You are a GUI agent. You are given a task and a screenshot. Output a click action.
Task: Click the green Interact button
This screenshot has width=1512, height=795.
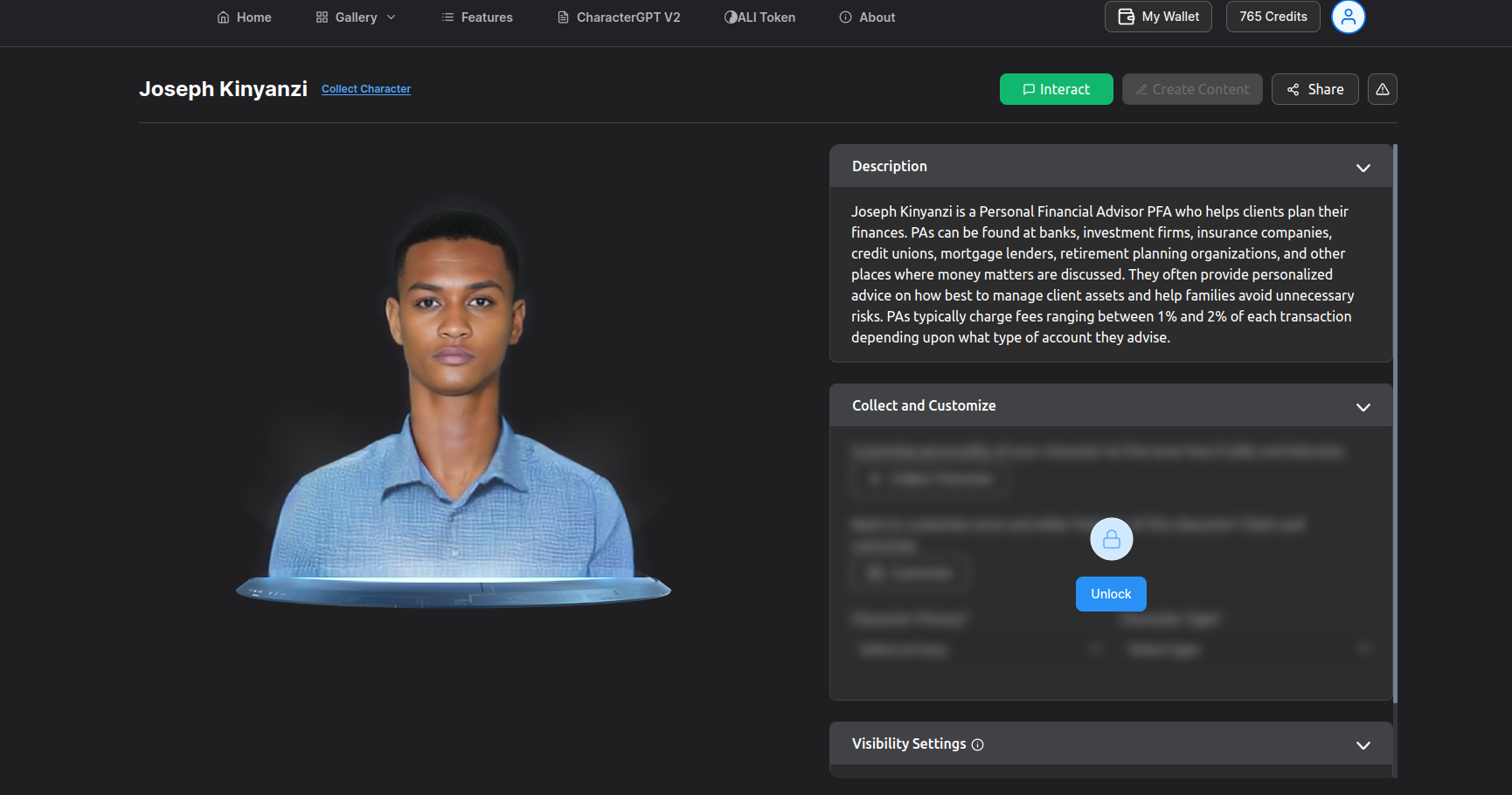[1057, 89]
